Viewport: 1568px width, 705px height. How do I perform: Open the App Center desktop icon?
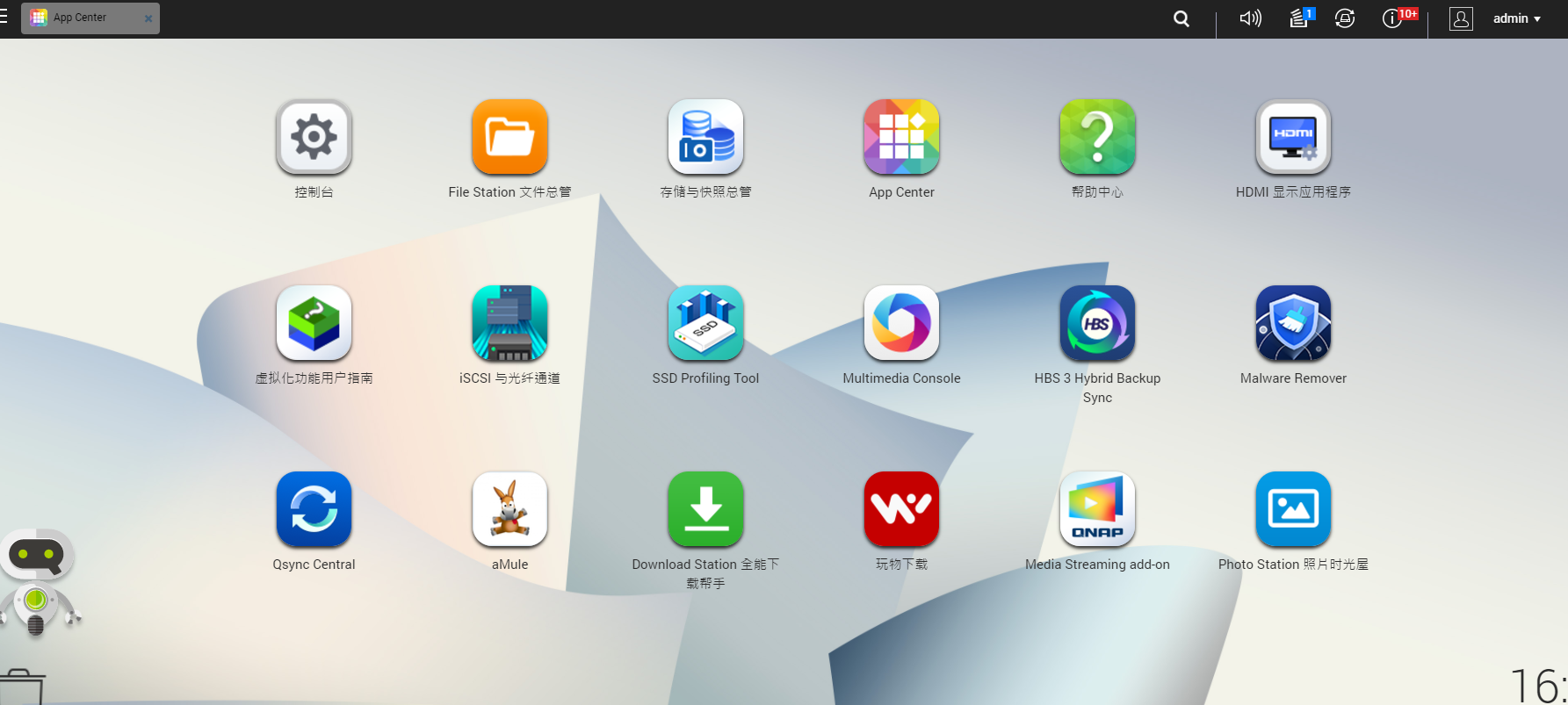(901, 137)
